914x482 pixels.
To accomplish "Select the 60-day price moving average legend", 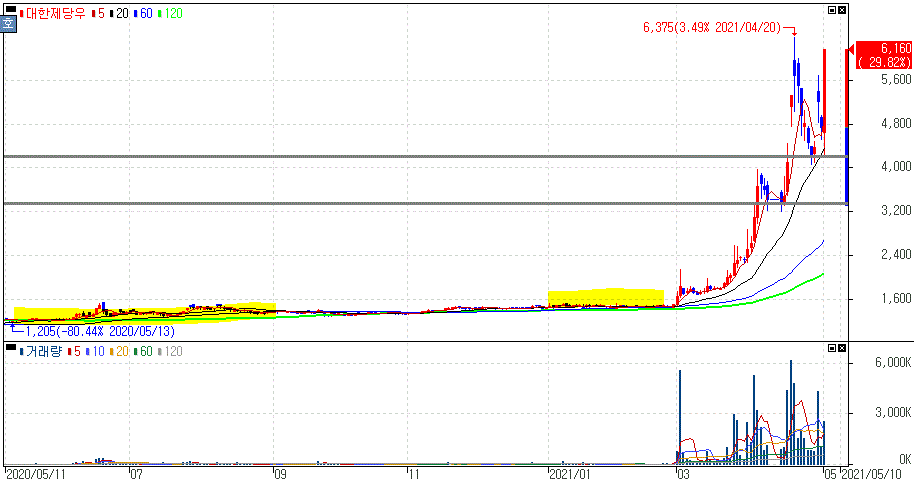I will tap(143, 13).
